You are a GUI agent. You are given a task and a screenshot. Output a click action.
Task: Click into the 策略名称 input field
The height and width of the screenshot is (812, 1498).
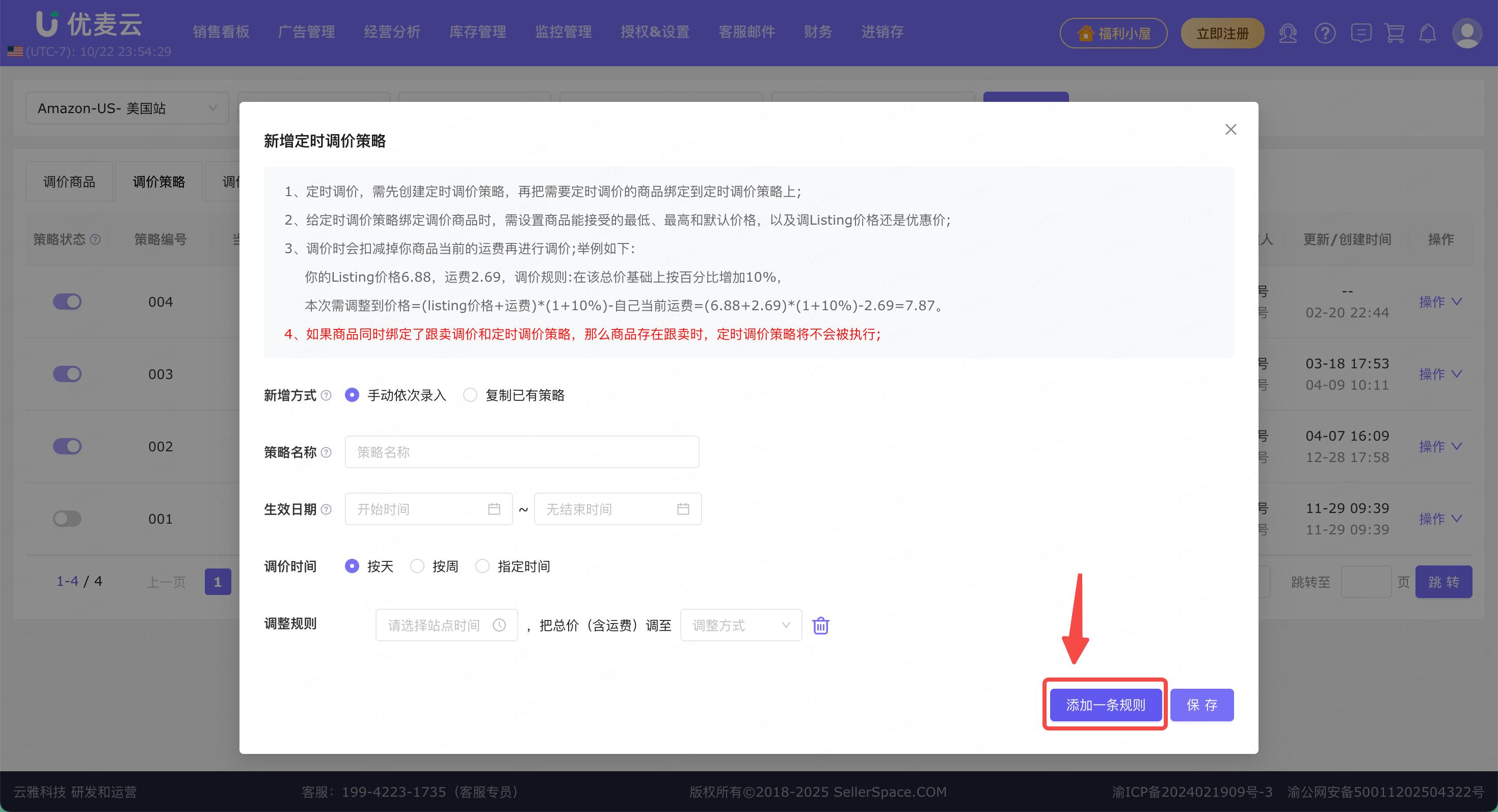521,452
